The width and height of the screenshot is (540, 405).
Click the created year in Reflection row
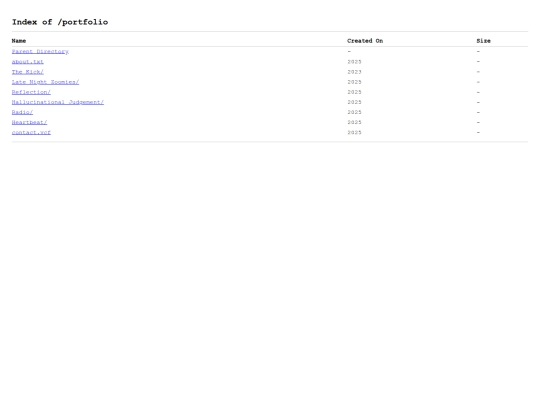coord(354,92)
